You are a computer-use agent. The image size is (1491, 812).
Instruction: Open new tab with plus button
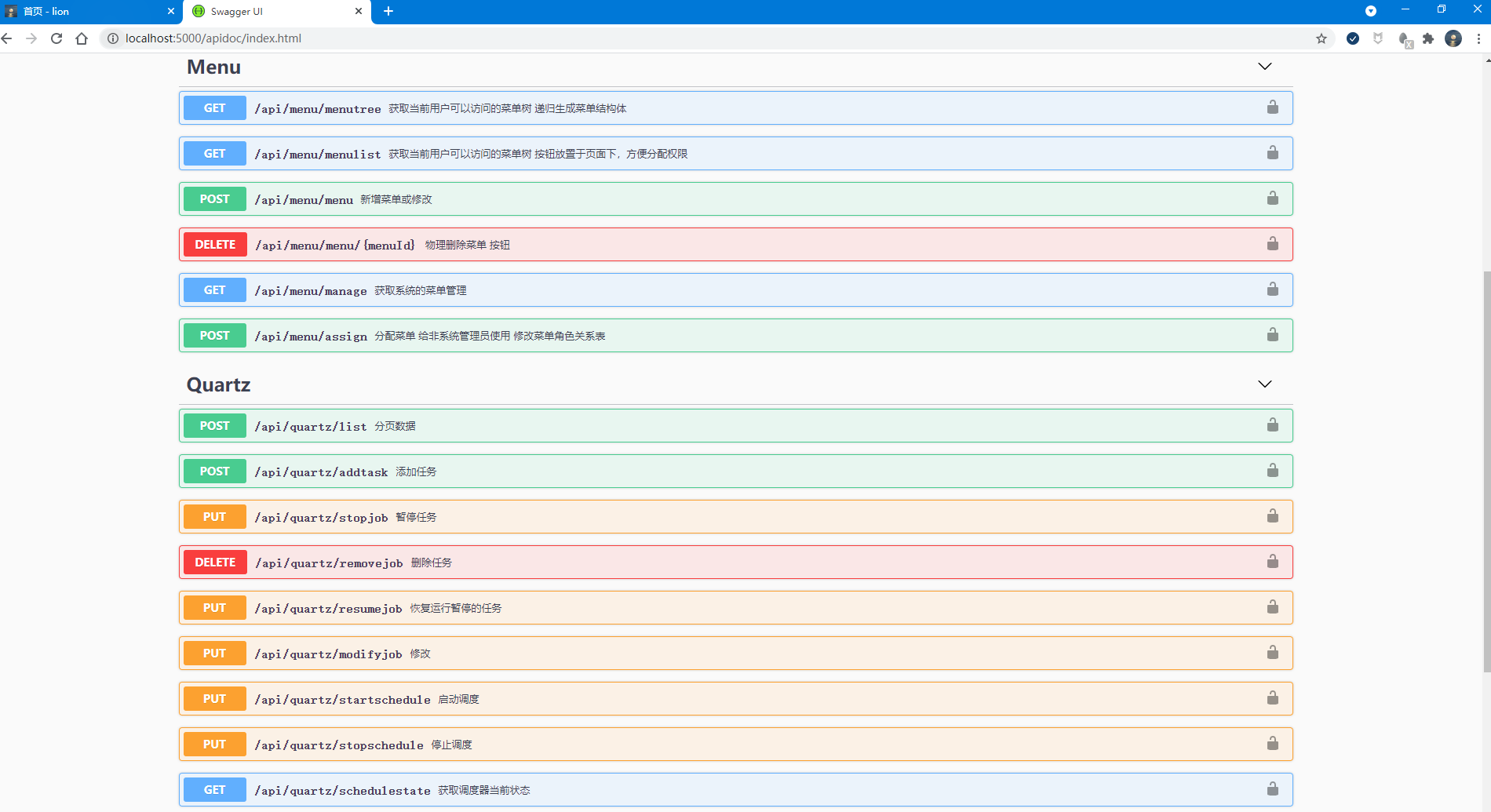coord(388,11)
